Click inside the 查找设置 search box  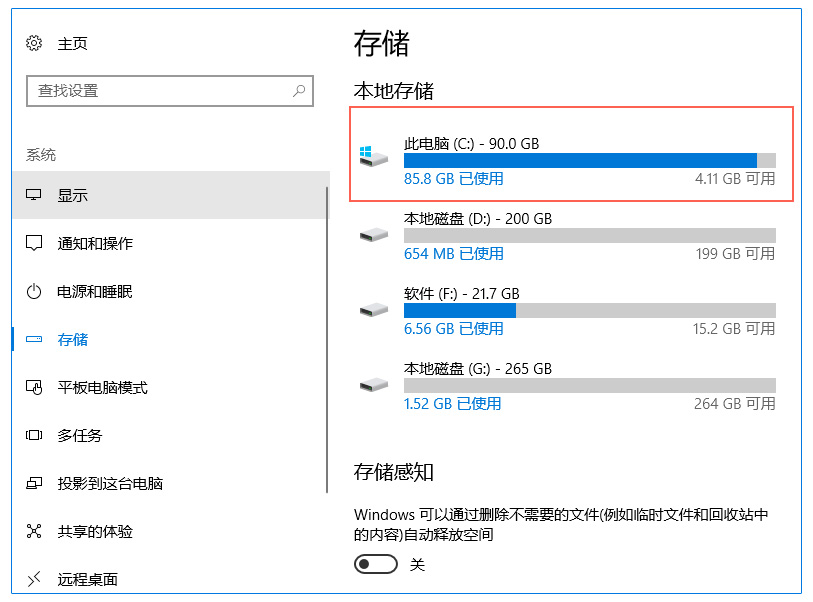[x=160, y=90]
